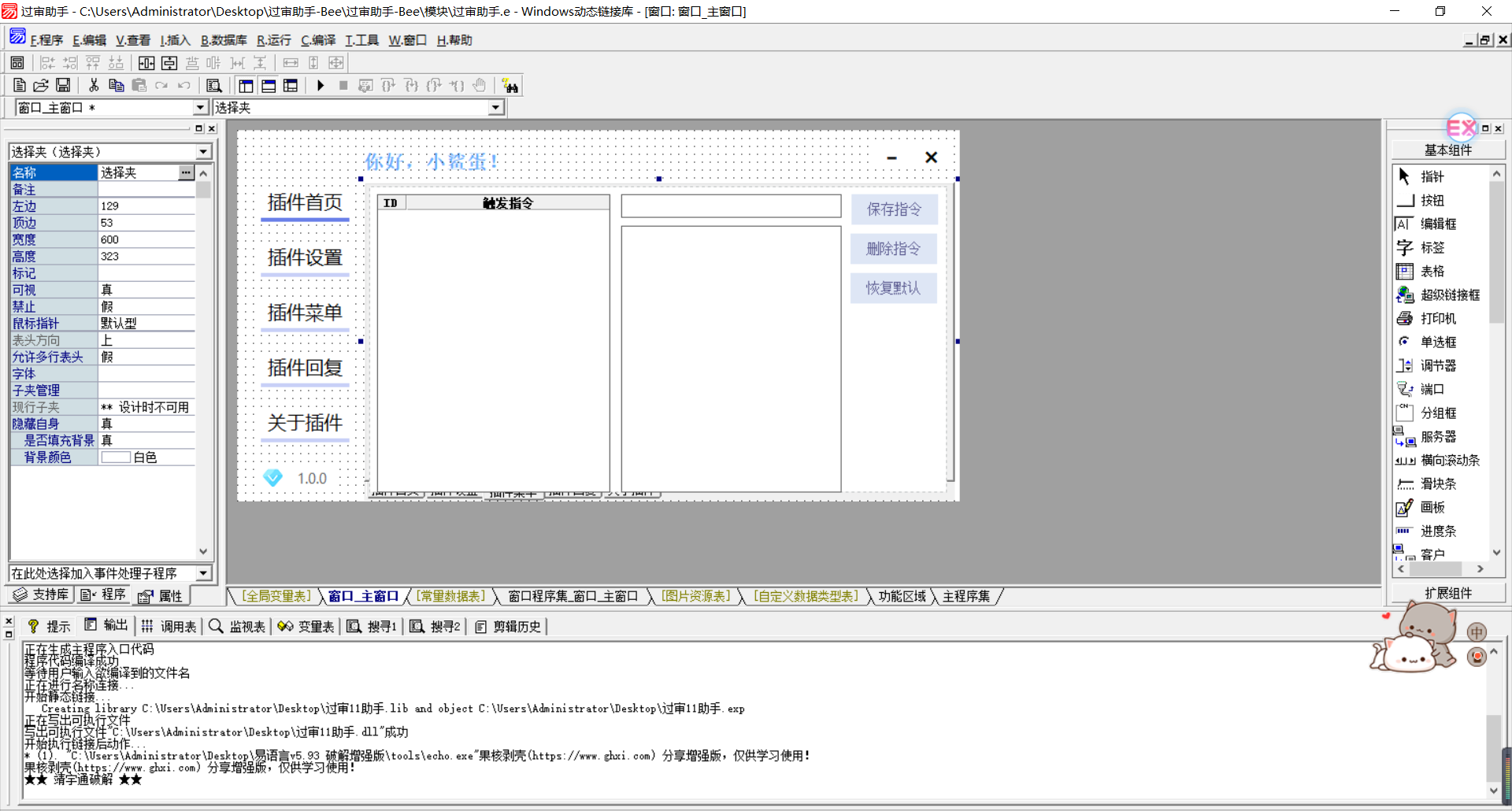Open the R.运行 menu
This screenshot has width=1512, height=811.
pyautogui.click(x=273, y=40)
